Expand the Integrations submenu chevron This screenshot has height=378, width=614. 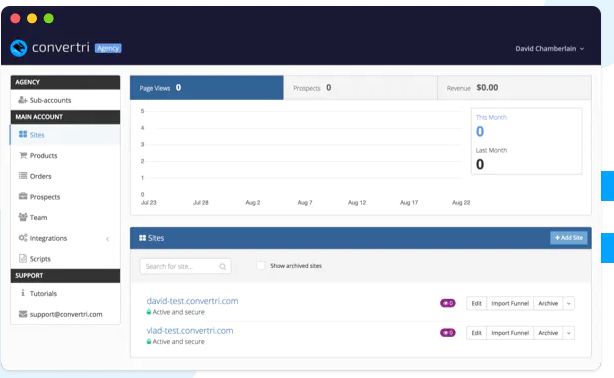point(107,239)
